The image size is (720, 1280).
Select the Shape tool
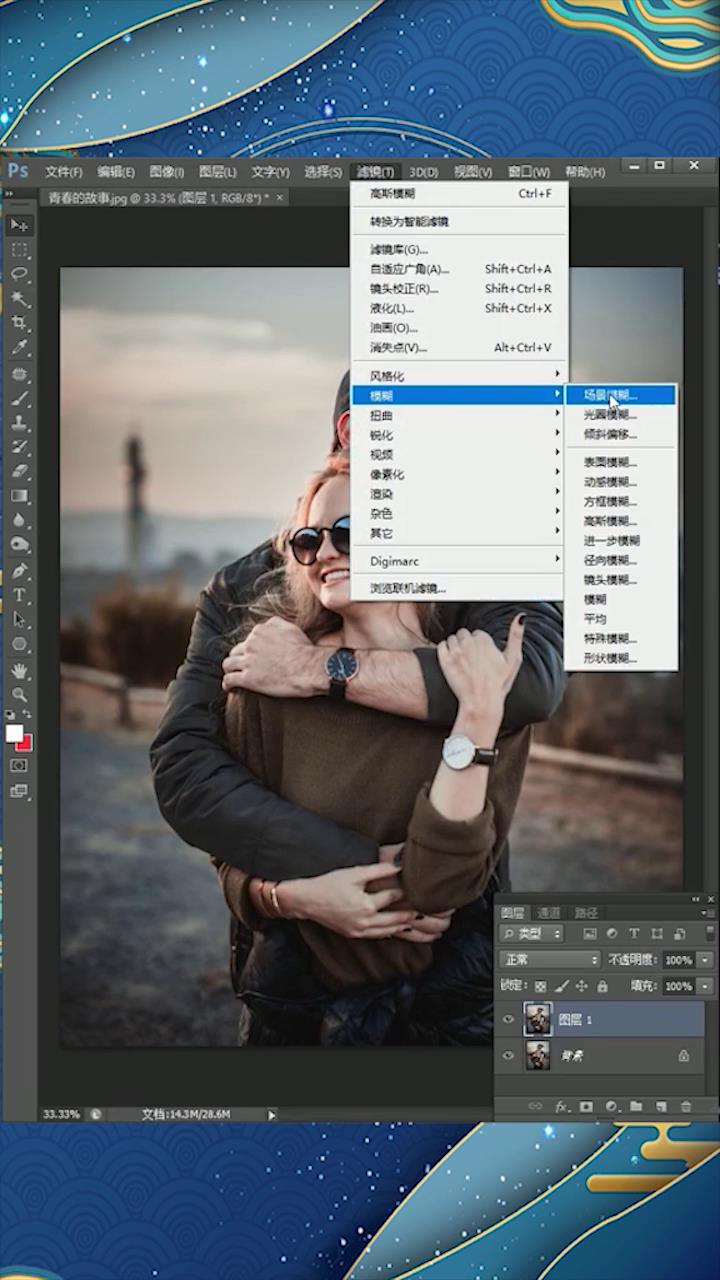click(x=19, y=645)
